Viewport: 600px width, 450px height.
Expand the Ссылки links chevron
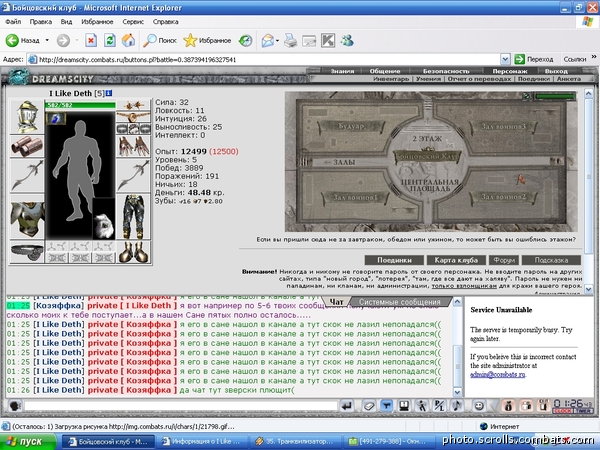594,57
